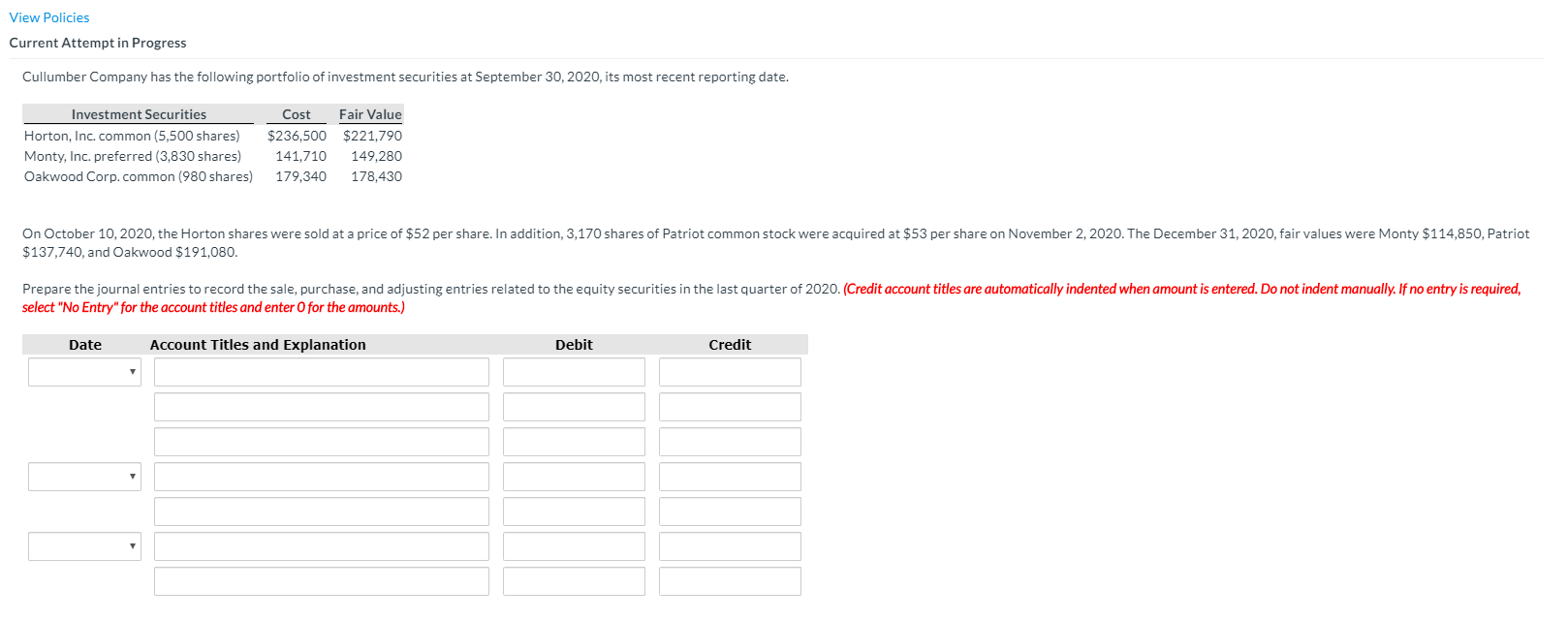Open the View Policies link
The width and height of the screenshot is (1568, 620).
(x=48, y=16)
